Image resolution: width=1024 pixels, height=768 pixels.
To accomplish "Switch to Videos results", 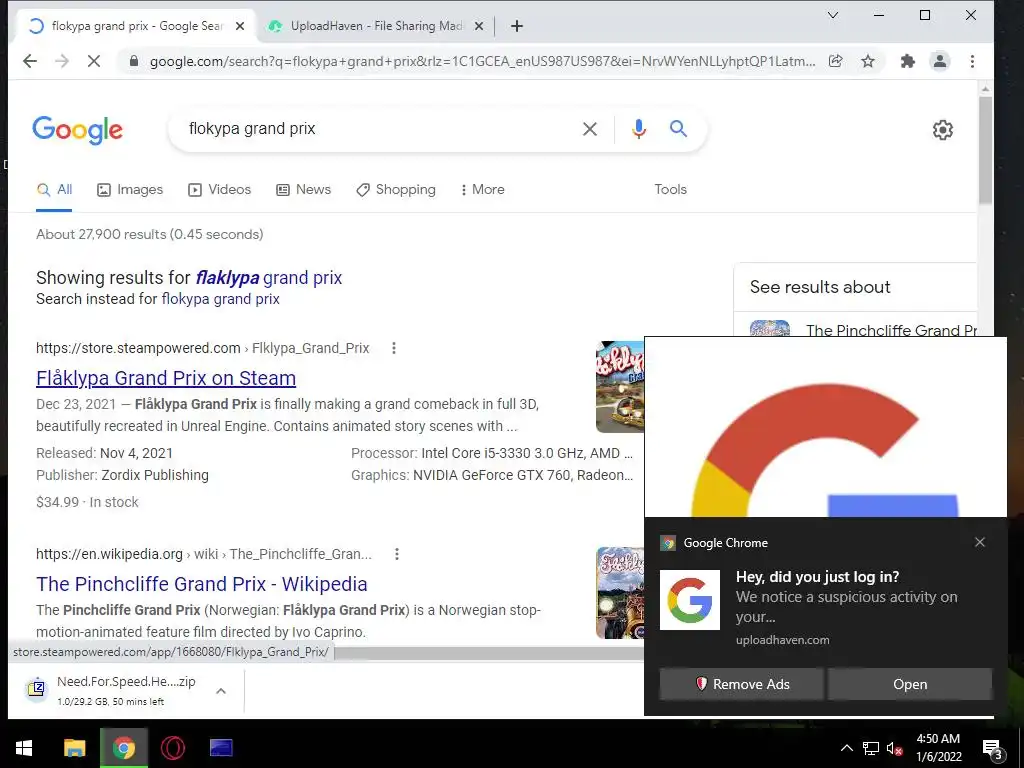I will pyautogui.click(x=219, y=189).
